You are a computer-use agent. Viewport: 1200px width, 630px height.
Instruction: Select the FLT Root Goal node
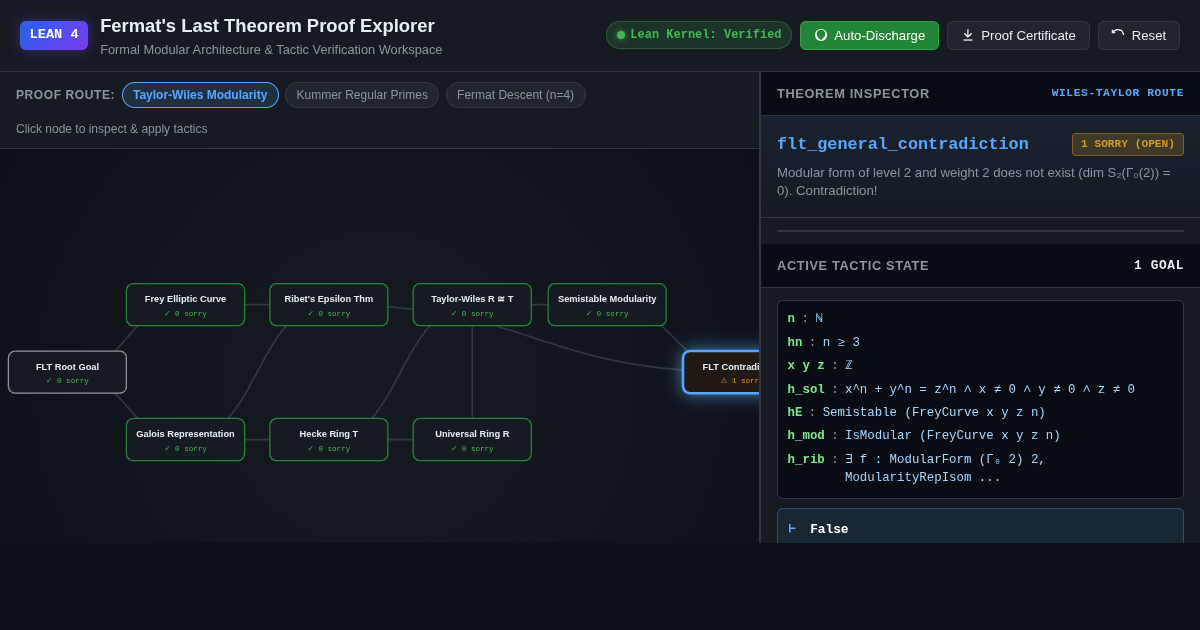click(67, 372)
